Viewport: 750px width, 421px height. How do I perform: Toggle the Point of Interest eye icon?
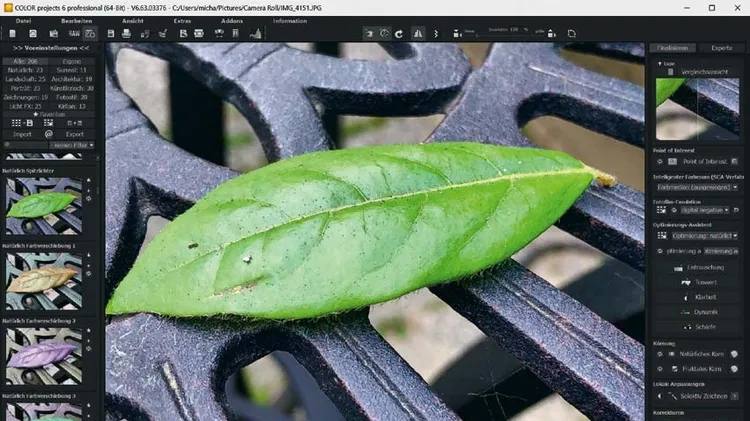pos(660,162)
